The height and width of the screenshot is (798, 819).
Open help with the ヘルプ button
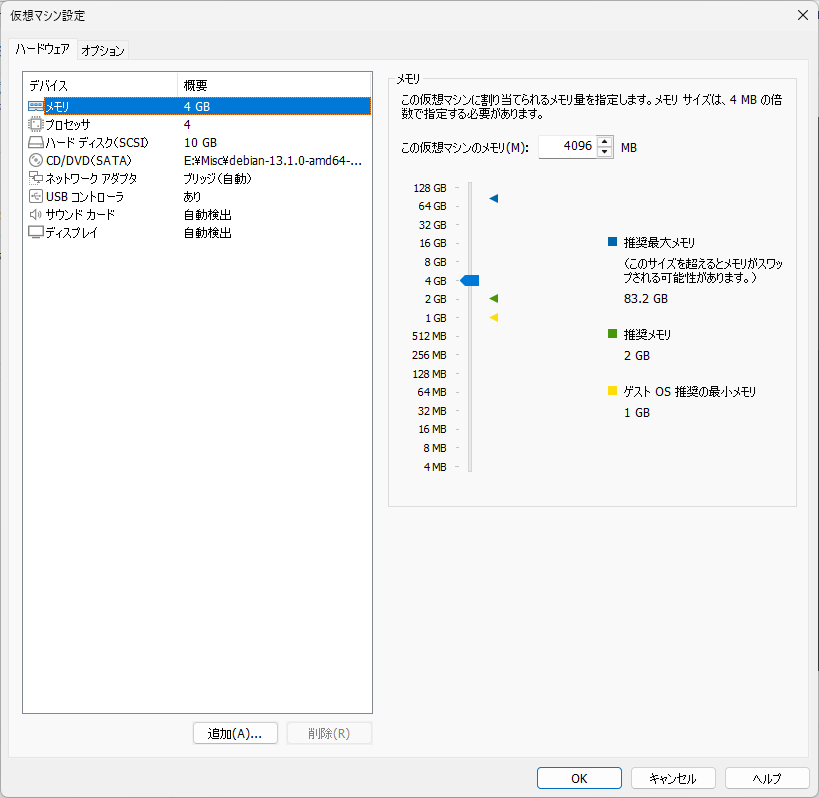pyautogui.click(x=767, y=778)
